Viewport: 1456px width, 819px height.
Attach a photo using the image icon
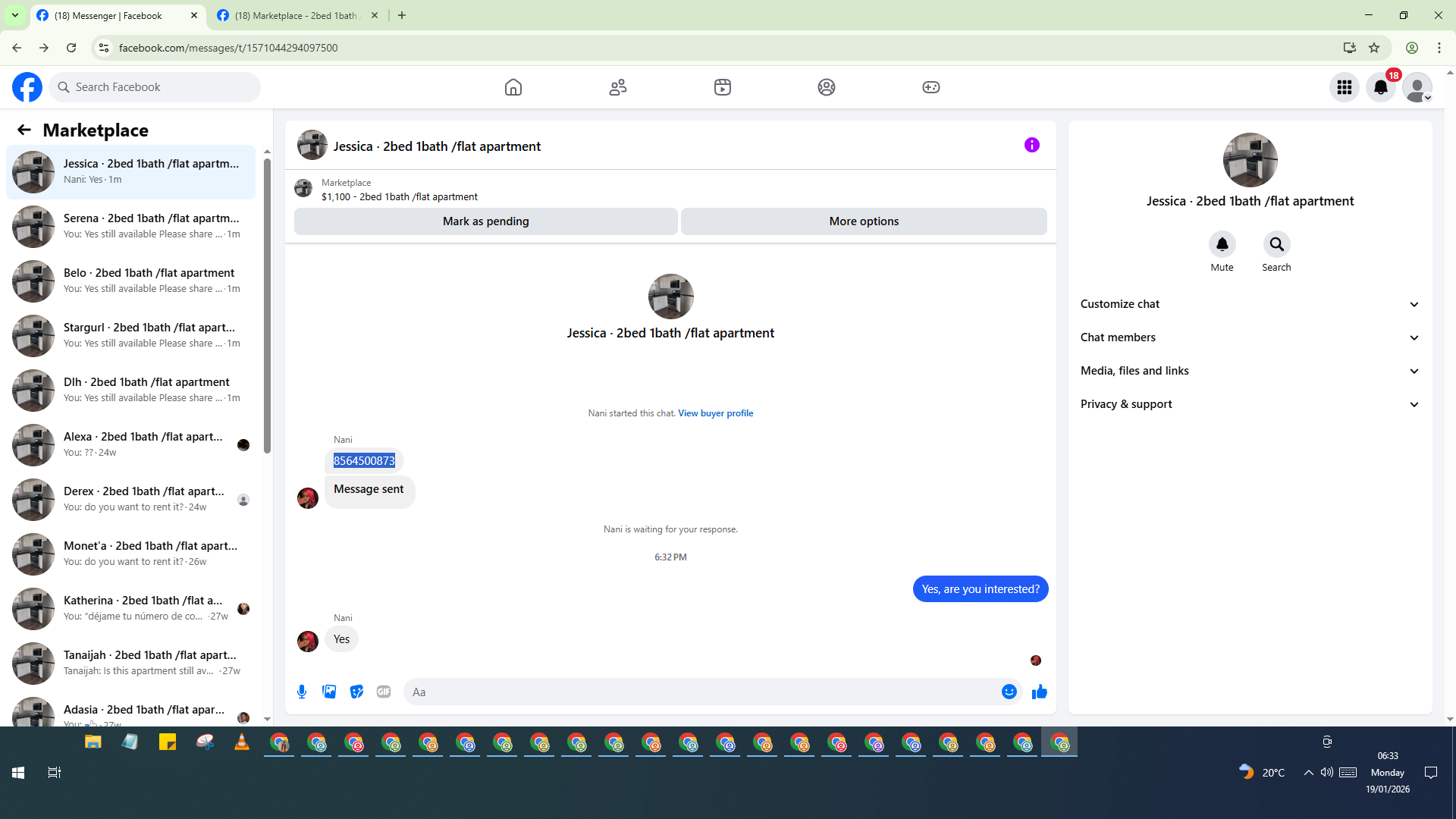pos(329,692)
